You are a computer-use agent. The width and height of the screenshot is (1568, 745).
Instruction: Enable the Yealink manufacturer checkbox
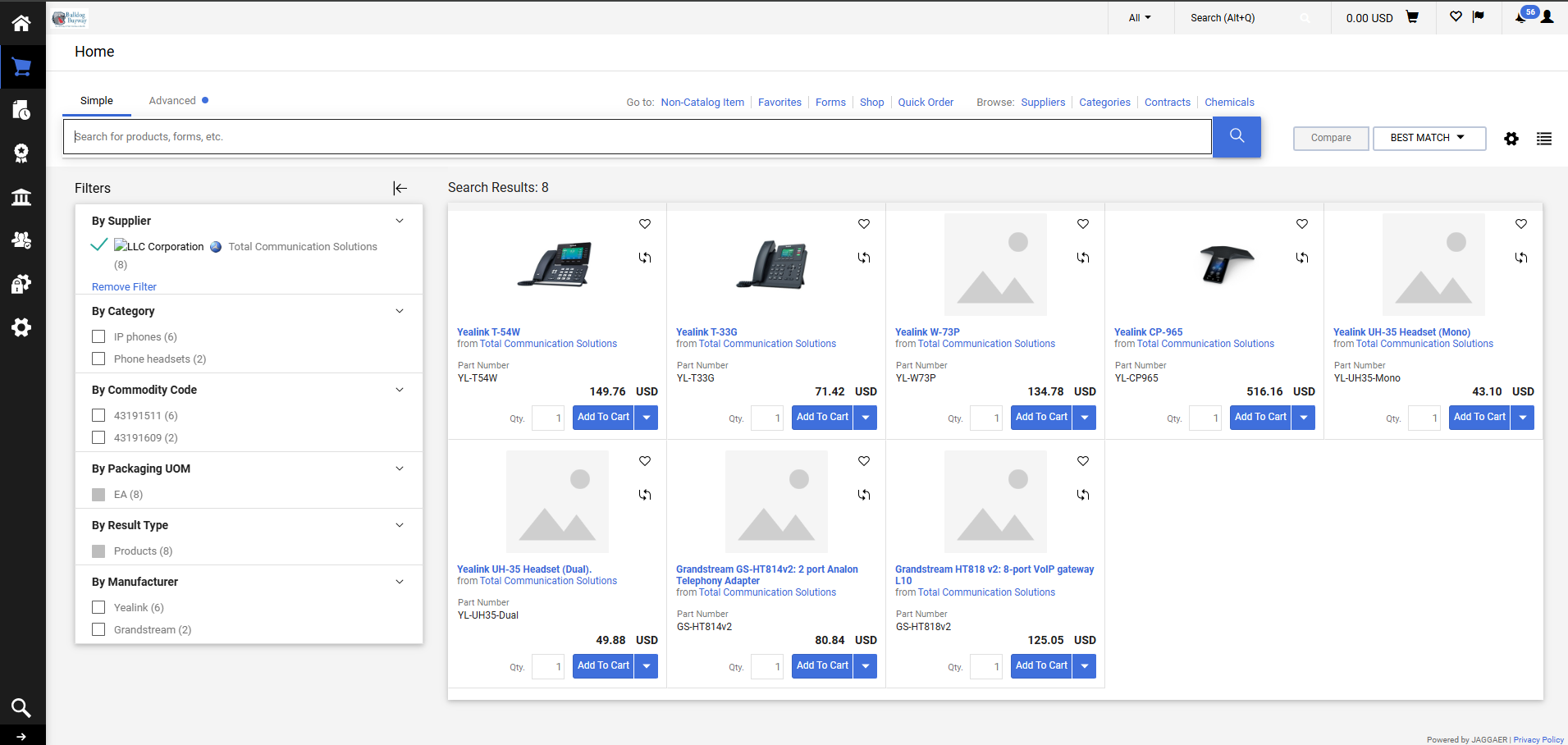coord(99,607)
